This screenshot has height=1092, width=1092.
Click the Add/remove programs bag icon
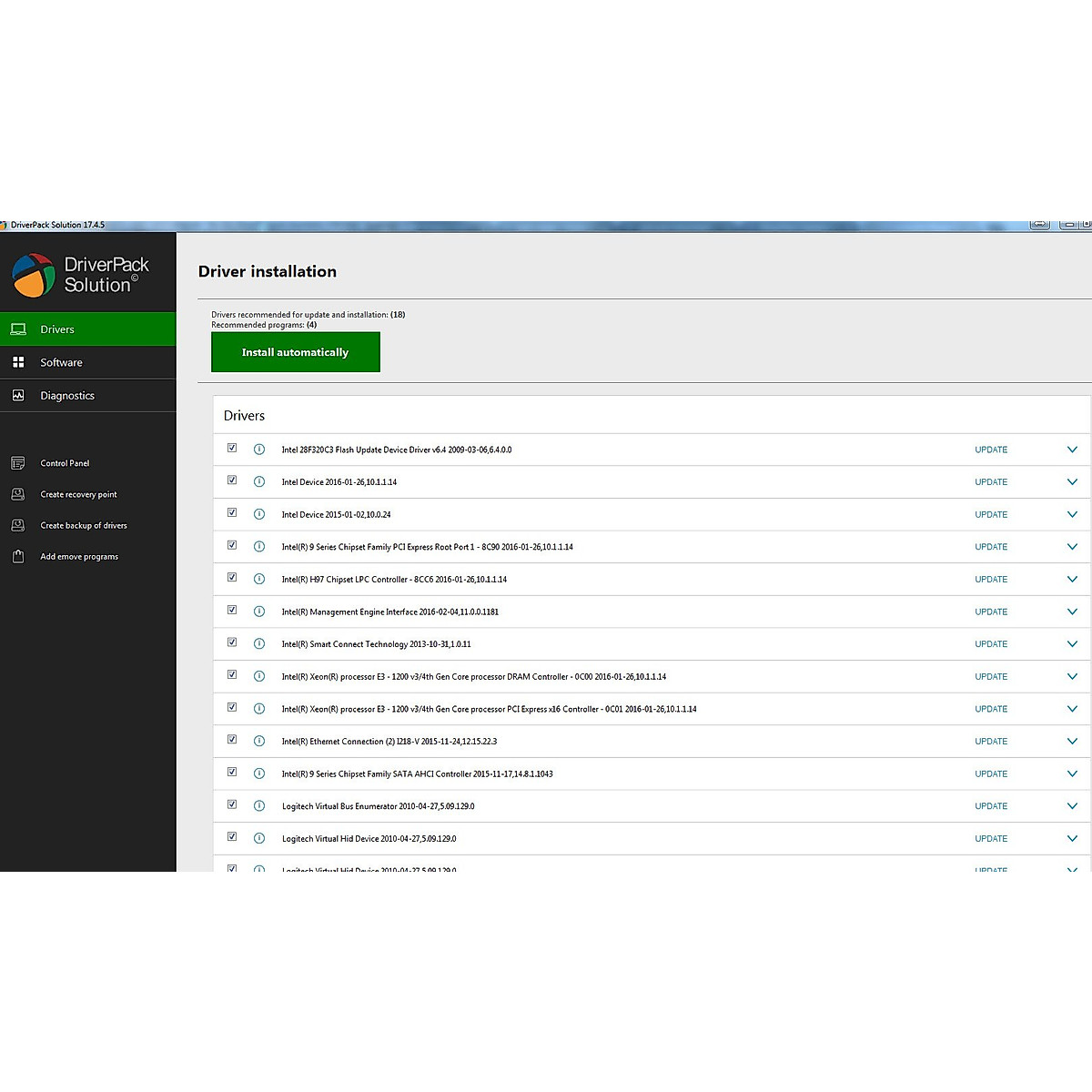[18, 556]
